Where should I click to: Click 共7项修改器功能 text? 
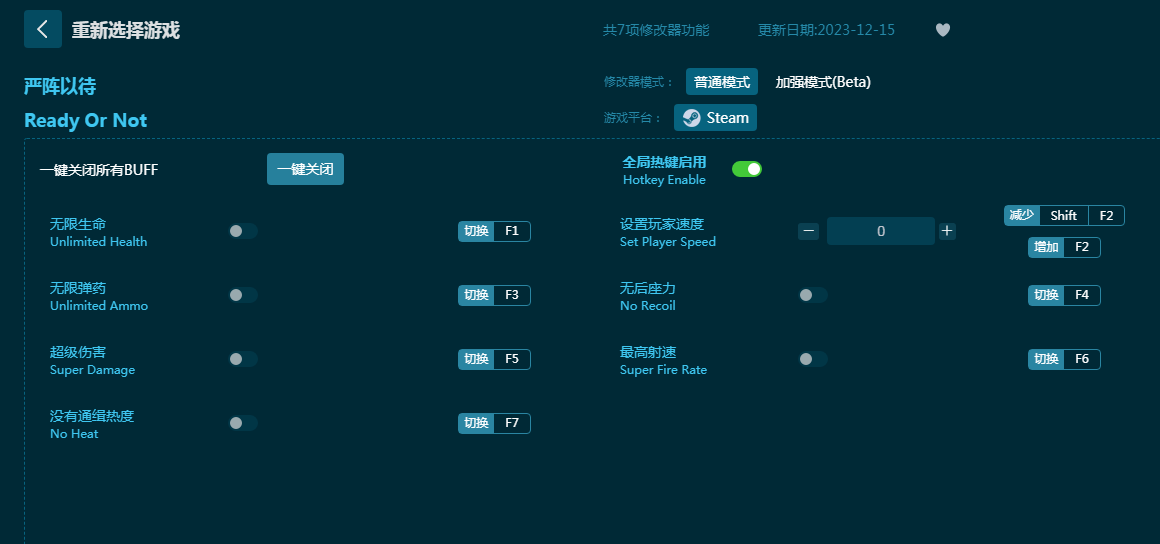[656, 30]
